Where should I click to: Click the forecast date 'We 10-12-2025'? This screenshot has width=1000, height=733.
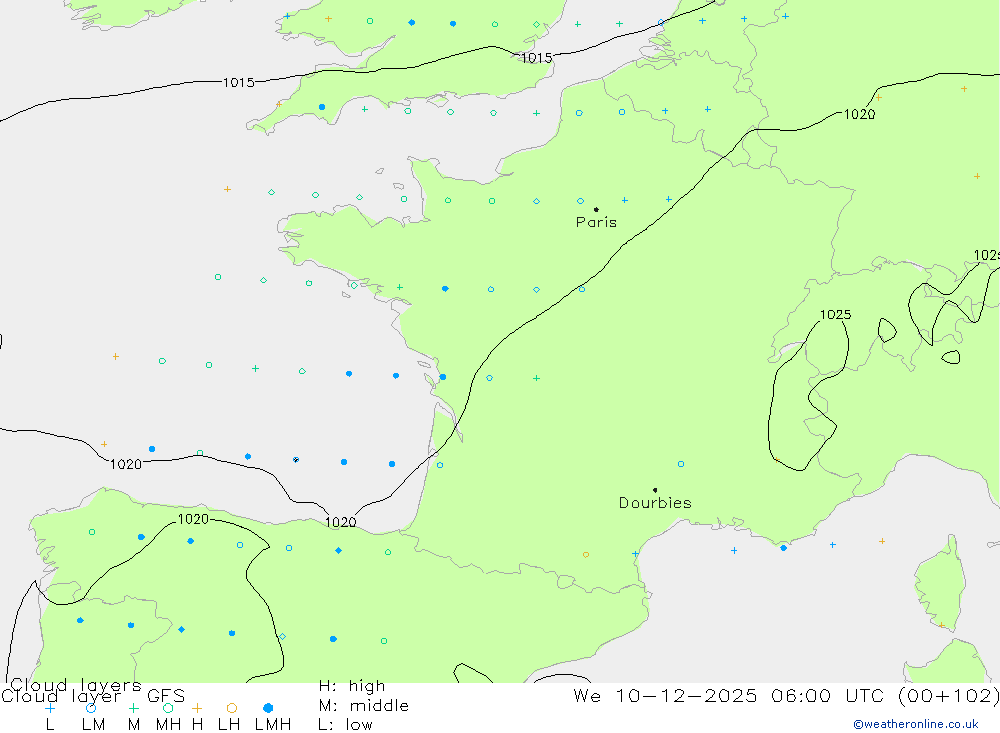point(665,695)
